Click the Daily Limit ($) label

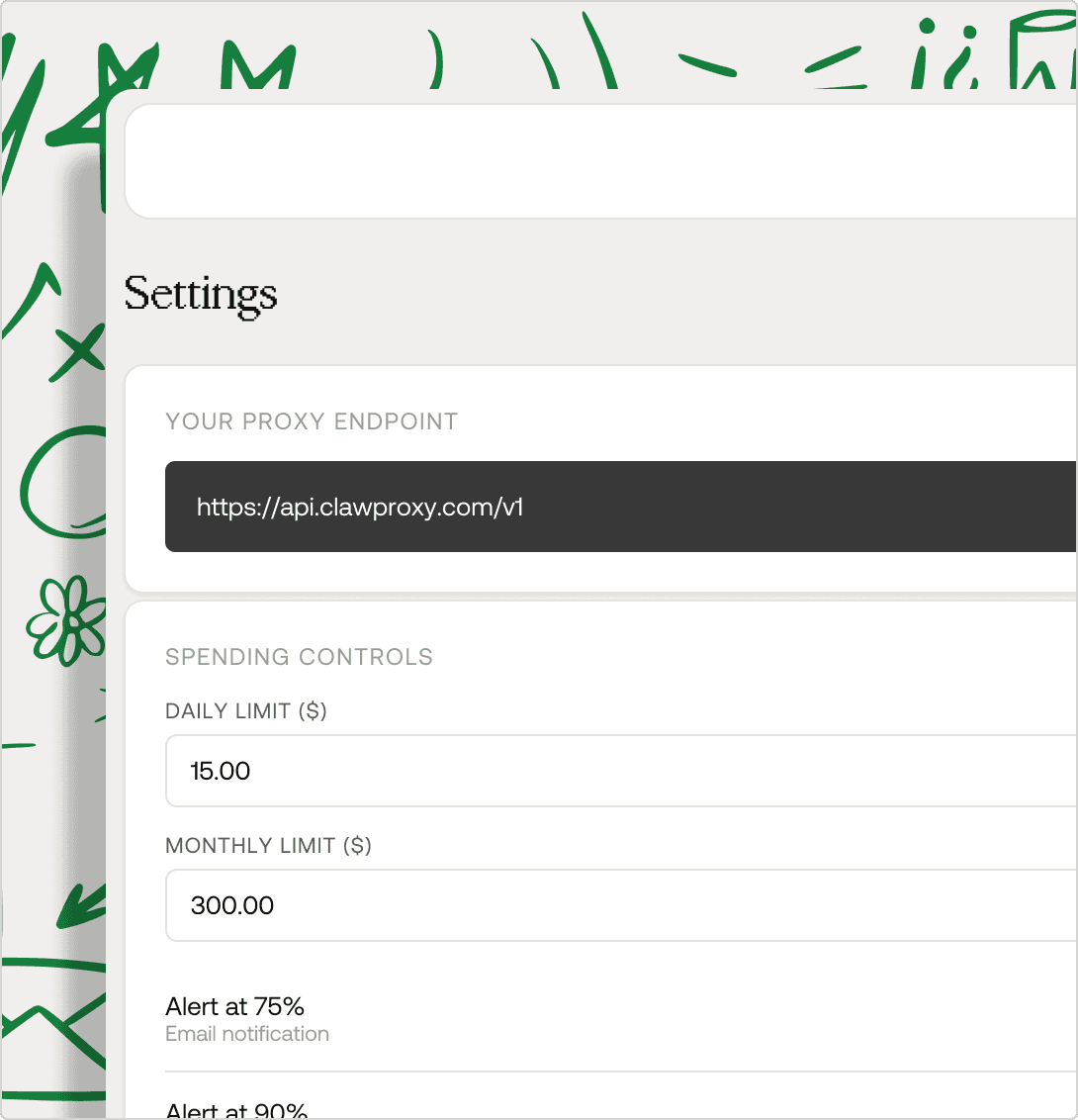coord(246,711)
